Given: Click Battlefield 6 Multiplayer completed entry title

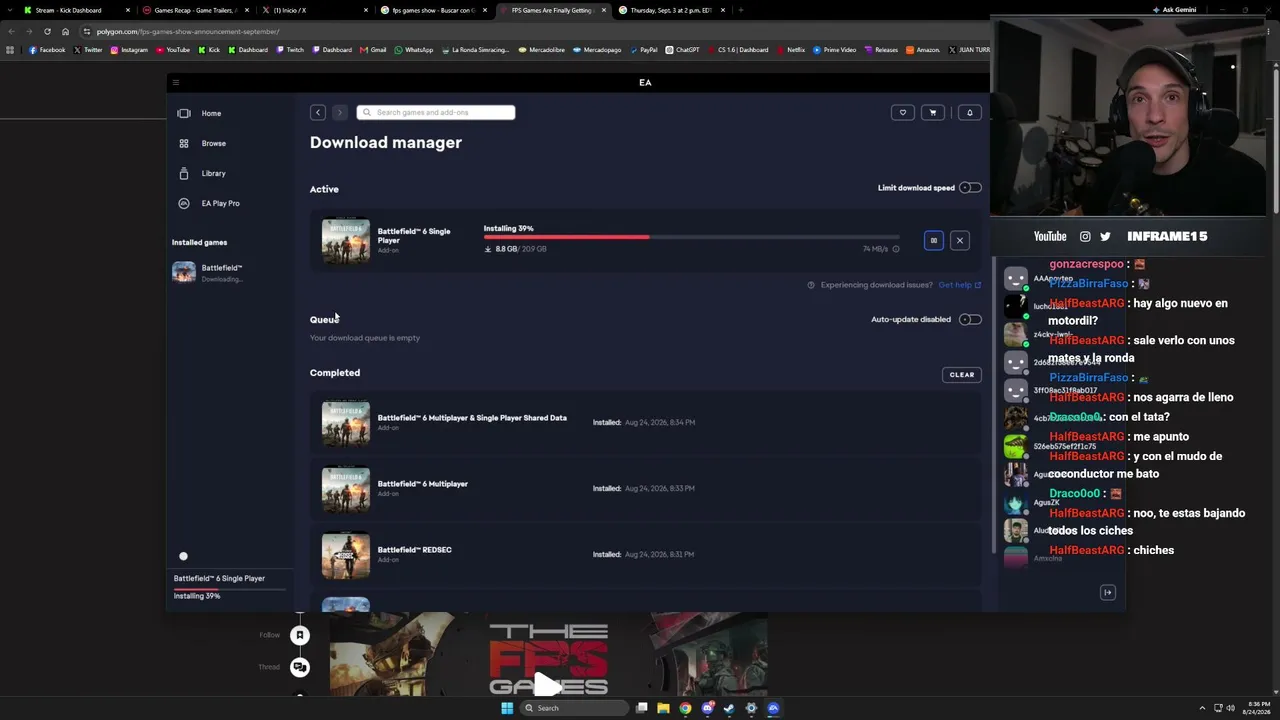Looking at the screenshot, I should (423, 484).
